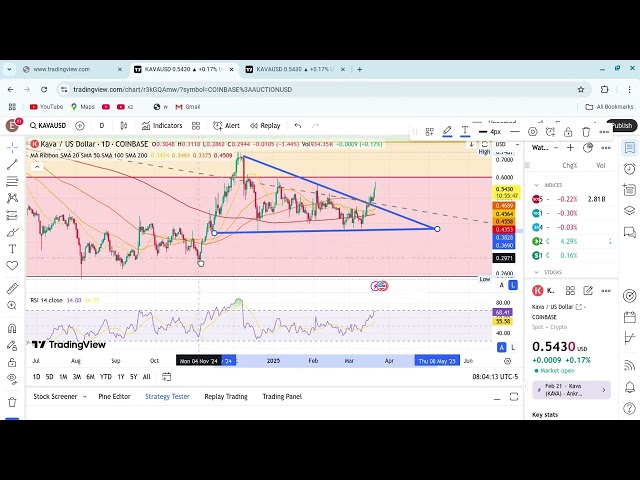Open the Alerts alarm clock panel
Image resolution: width=640 pixels, height=480 pixels.
point(629,169)
